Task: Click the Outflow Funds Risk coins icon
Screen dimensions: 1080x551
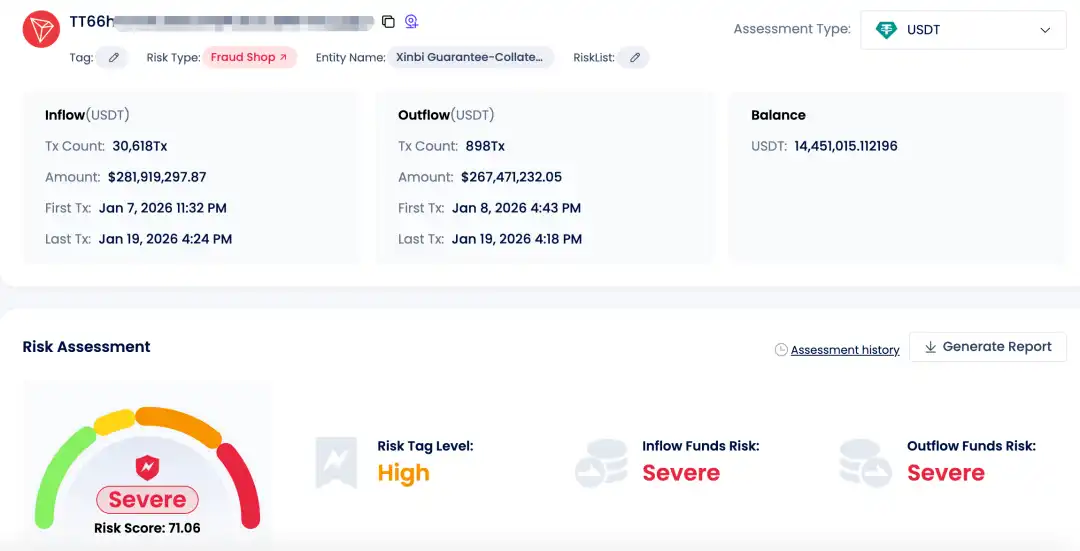Action: [866, 462]
